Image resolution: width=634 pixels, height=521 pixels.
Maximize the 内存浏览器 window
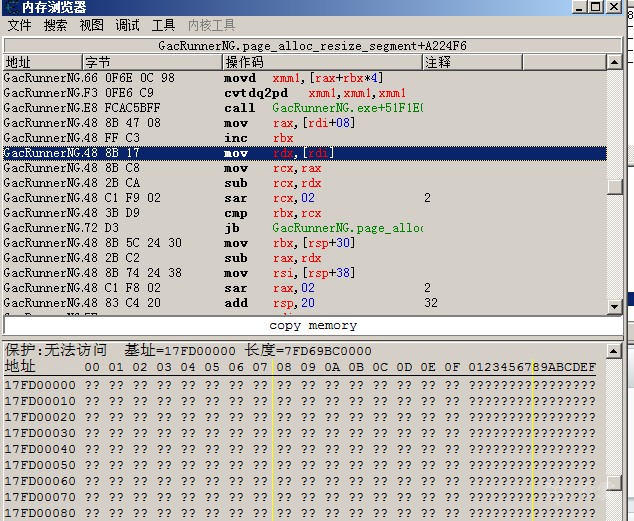(596, 7)
